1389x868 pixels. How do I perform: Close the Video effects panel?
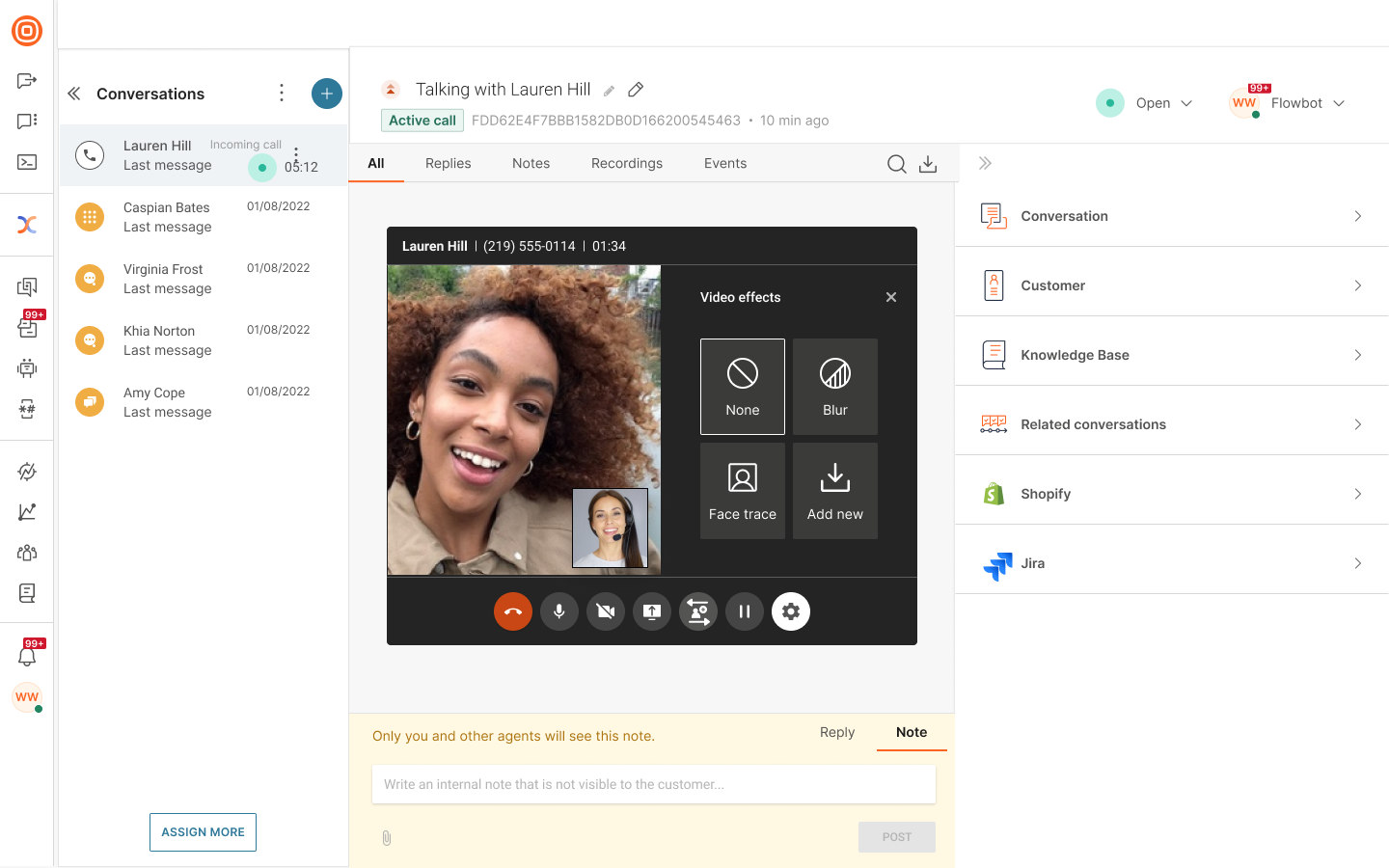[x=891, y=297]
